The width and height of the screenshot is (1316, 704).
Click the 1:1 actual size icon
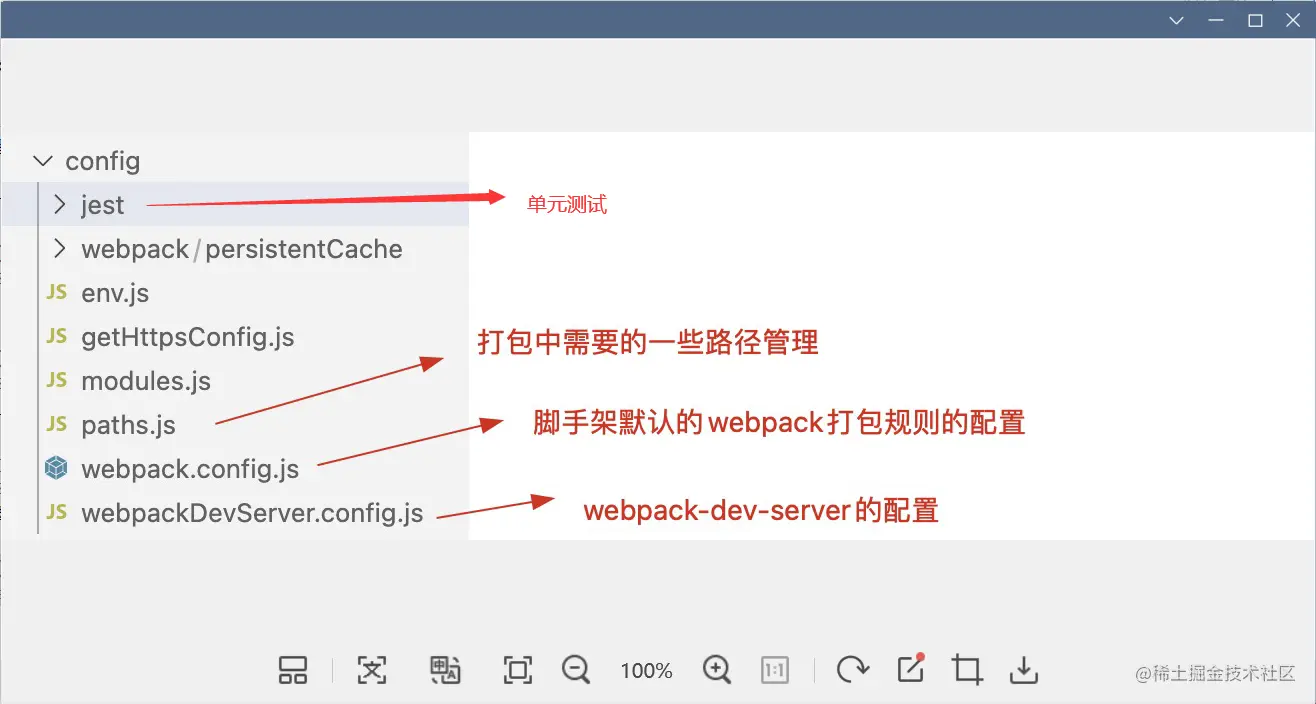(x=775, y=670)
